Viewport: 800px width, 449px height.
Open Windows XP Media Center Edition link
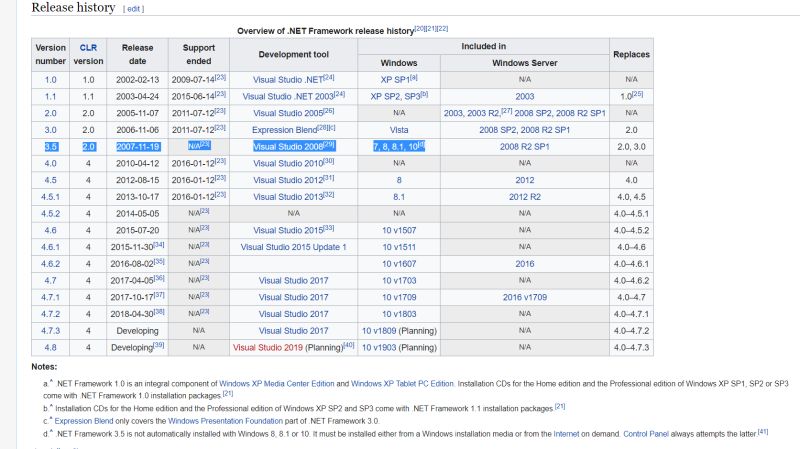pos(277,384)
